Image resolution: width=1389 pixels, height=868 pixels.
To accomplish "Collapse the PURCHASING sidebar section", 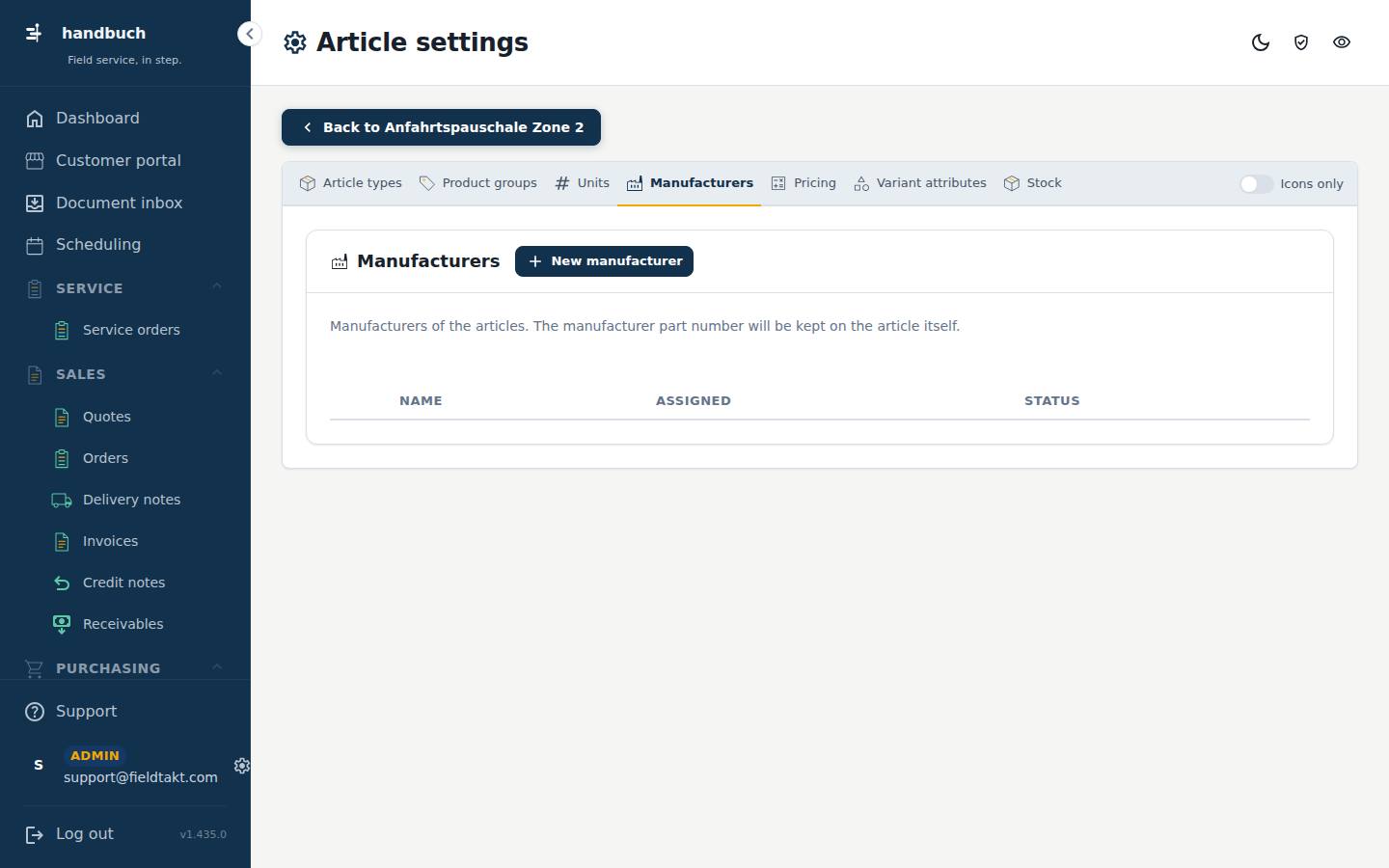I will click(217, 666).
